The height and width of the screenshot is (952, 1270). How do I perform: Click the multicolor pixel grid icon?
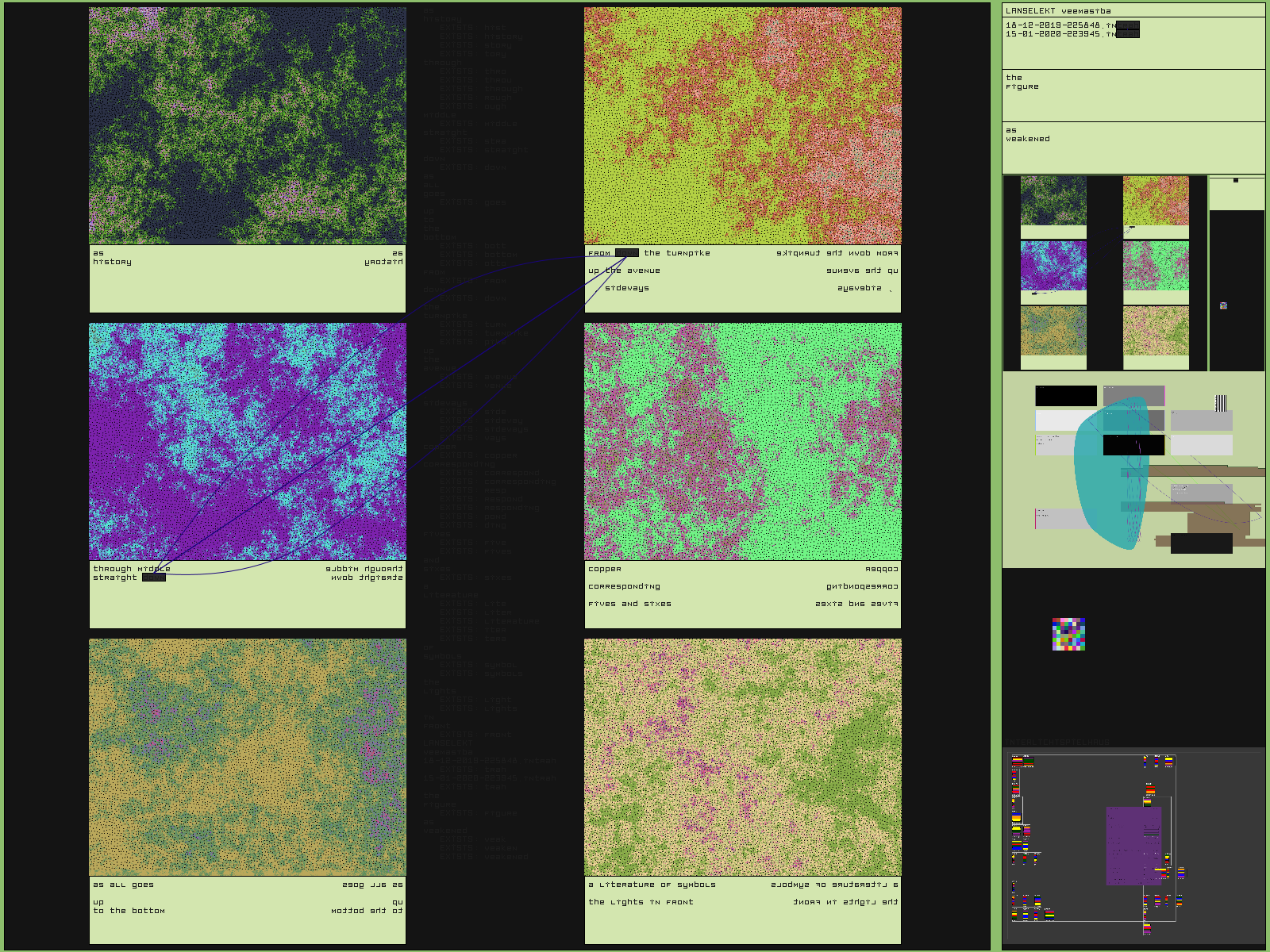pos(1068,634)
